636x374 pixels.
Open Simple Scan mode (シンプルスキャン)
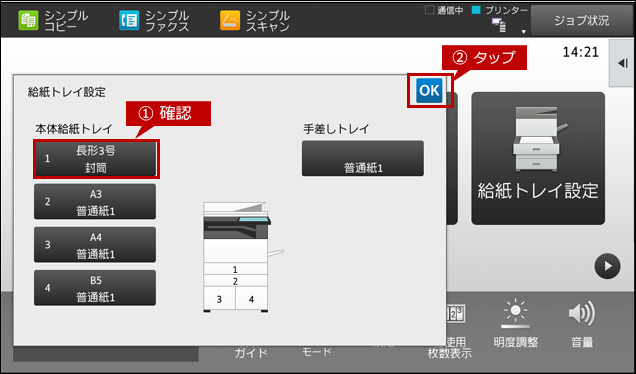pyautogui.click(x=255, y=20)
